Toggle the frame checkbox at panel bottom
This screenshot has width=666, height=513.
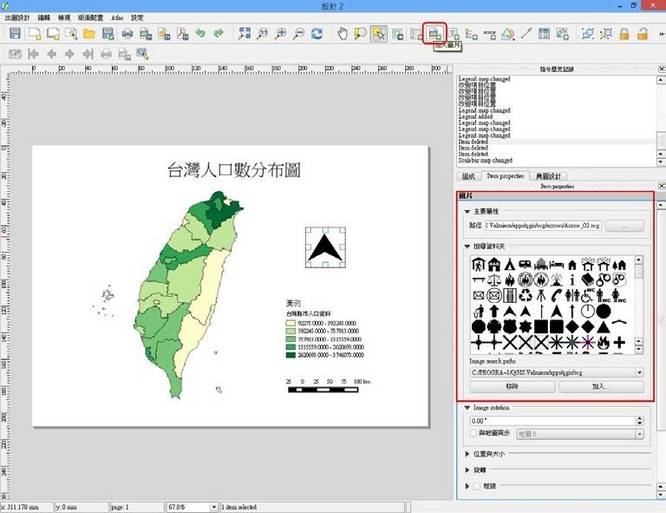477,486
